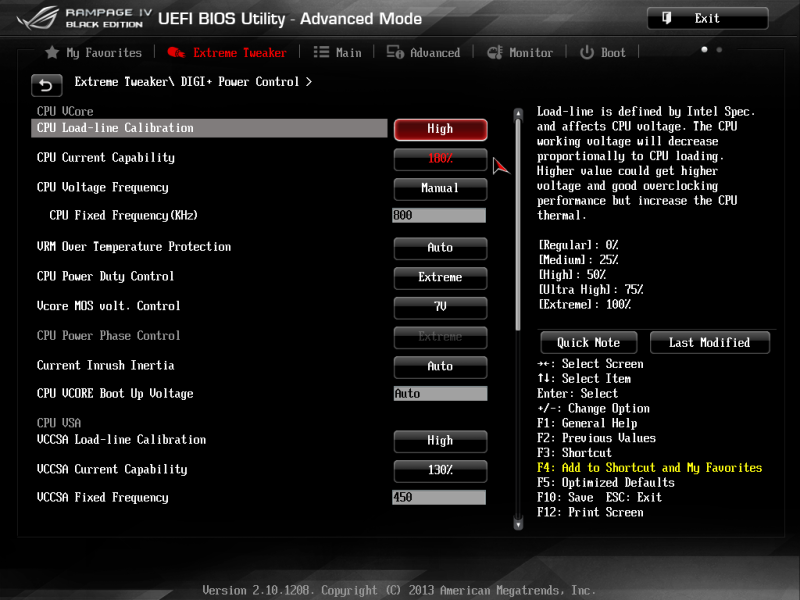Open VRM Over Temperature Protection dropdown
The image size is (800, 600).
(x=440, y=247)
